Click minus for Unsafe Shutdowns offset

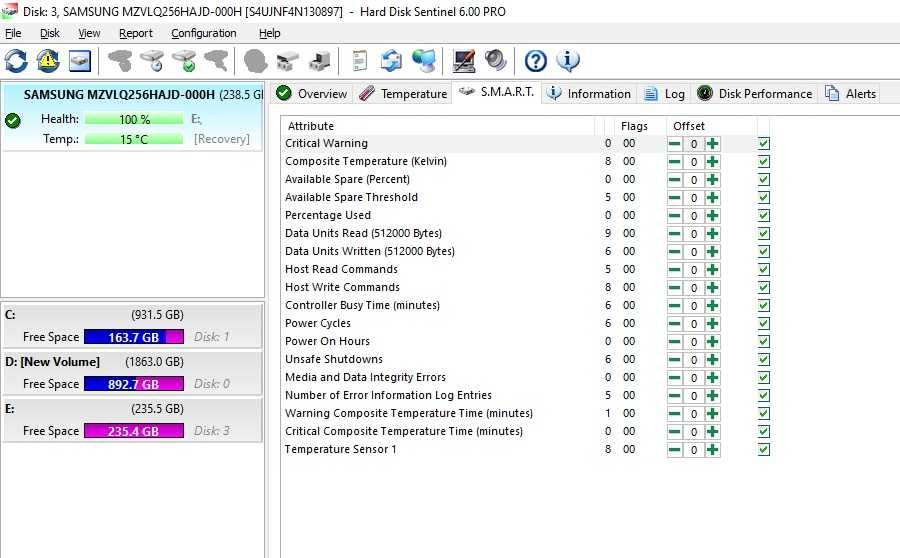674,360
